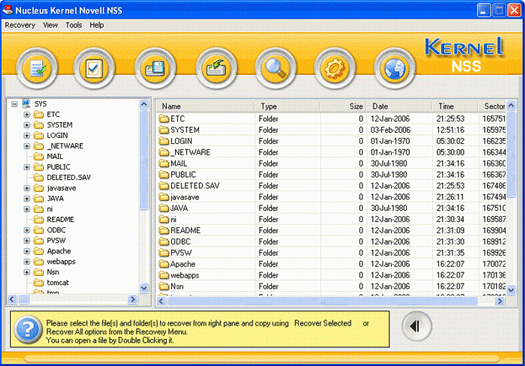
Task: Click the blue question mark help icon
Action: pyautogui.click(x=28, y=329)
